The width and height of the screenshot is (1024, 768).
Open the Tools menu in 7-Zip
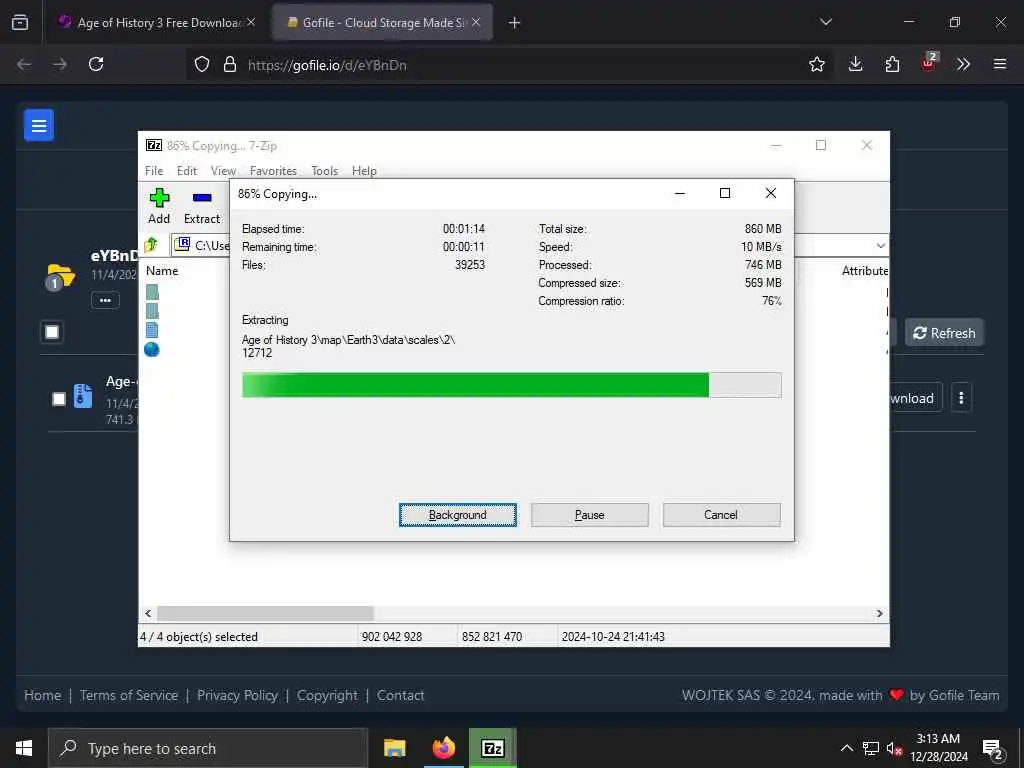coord(325,170)
